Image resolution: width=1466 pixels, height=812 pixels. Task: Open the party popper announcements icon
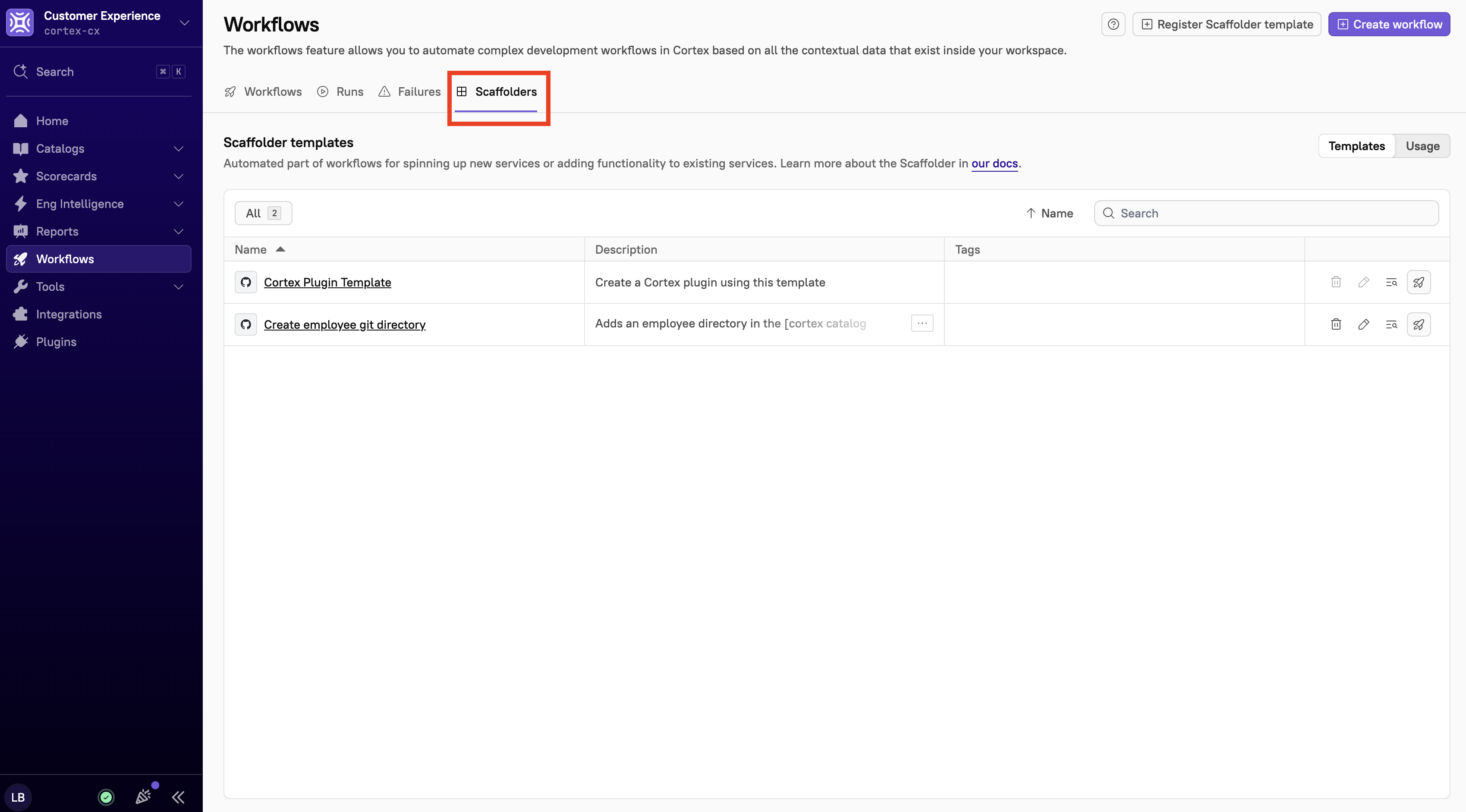click(143, 796)
